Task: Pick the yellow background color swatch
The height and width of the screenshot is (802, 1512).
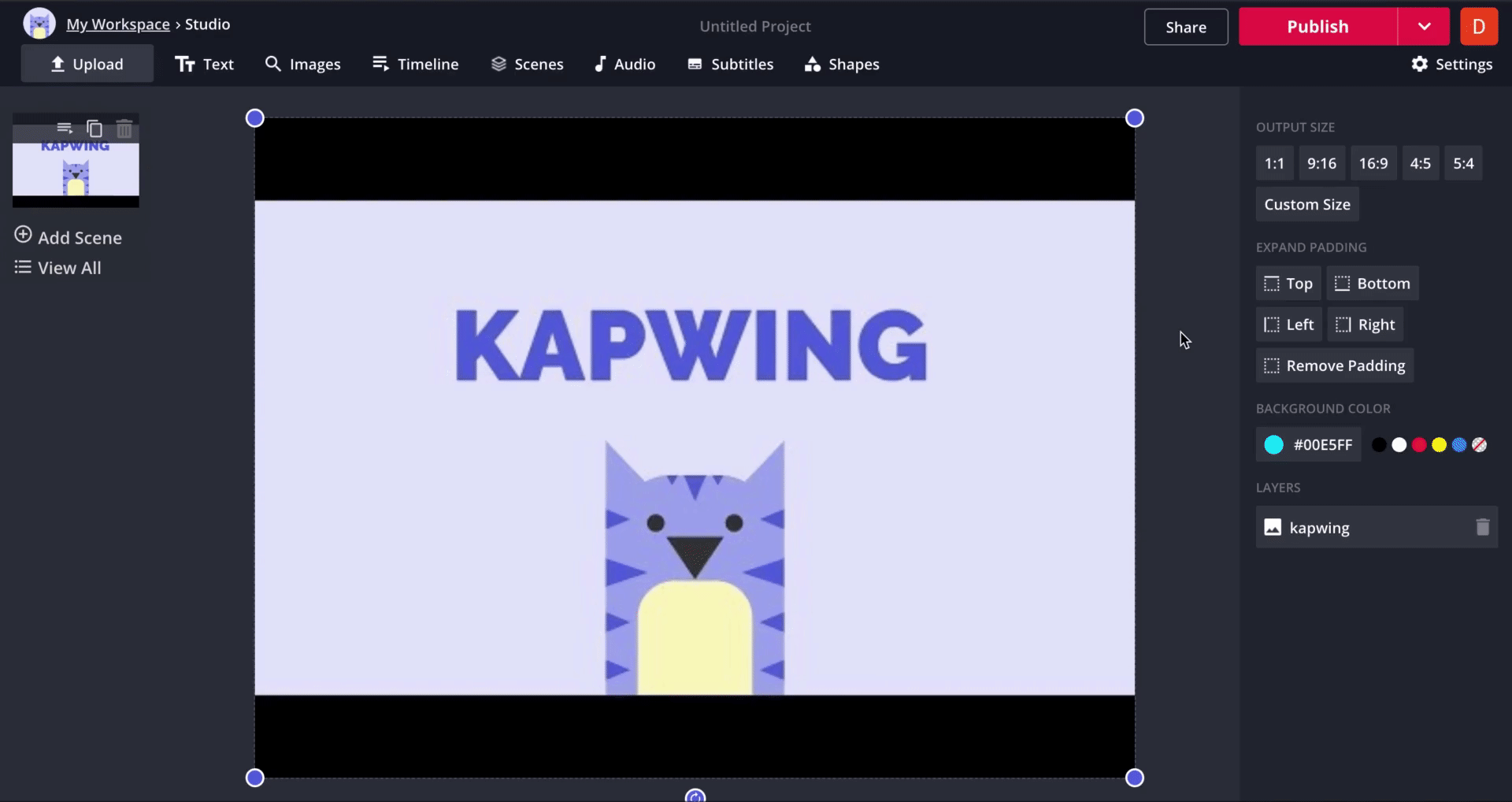Action: coord(1439,445)
